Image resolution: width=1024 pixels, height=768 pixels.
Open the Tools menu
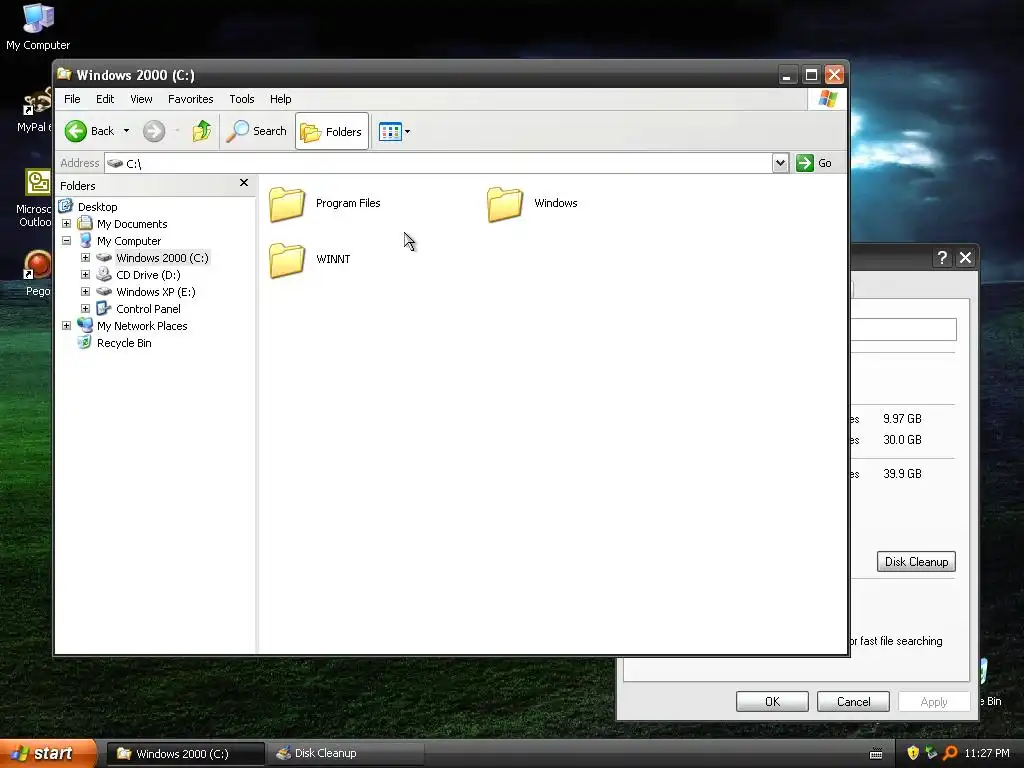click(x=242, y=99)
